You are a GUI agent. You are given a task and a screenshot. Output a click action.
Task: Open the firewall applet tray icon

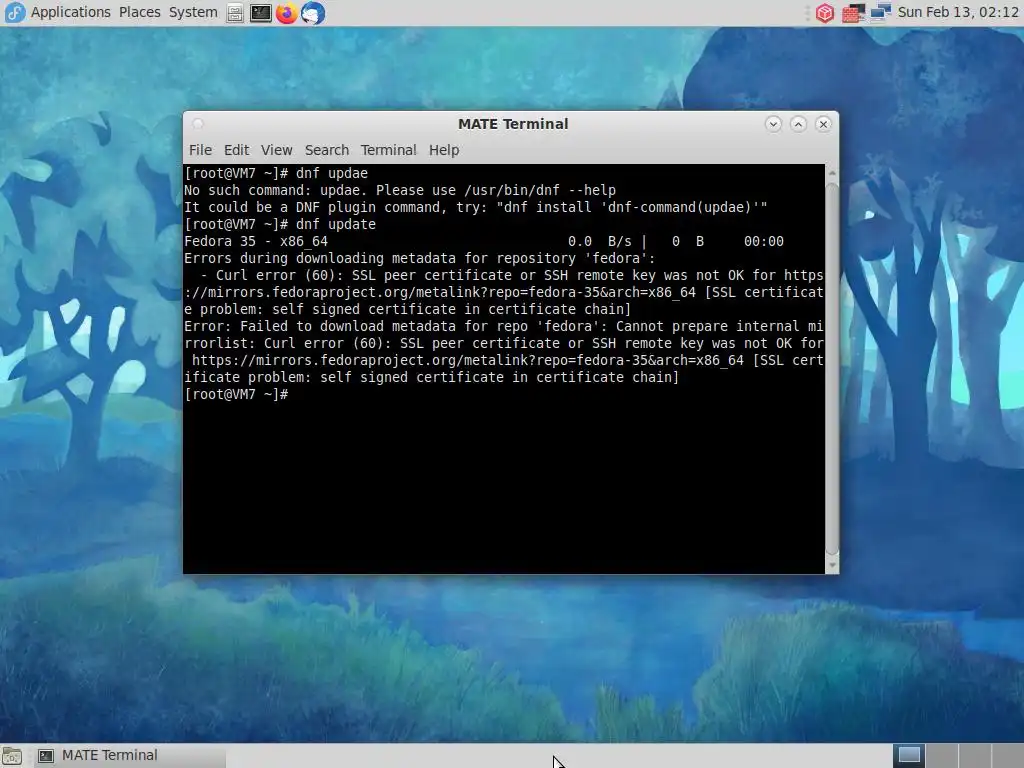[853, 13]
